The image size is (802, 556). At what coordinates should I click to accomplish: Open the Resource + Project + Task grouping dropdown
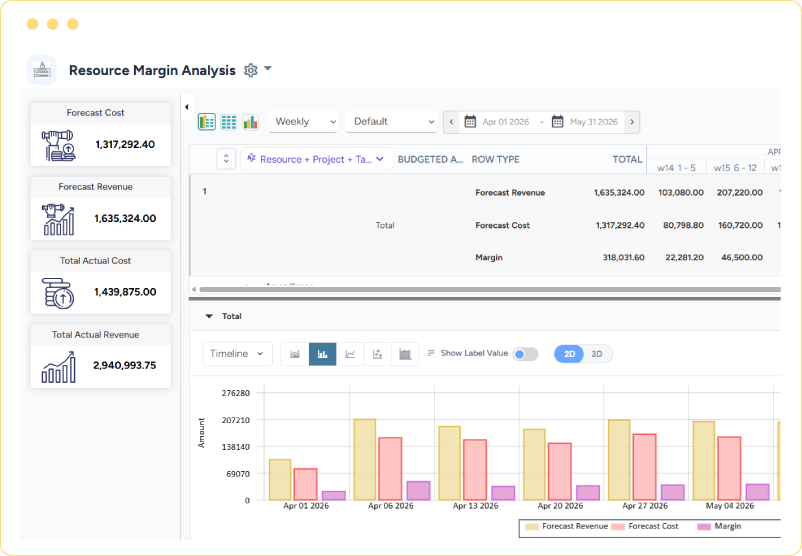click(317, 159)
